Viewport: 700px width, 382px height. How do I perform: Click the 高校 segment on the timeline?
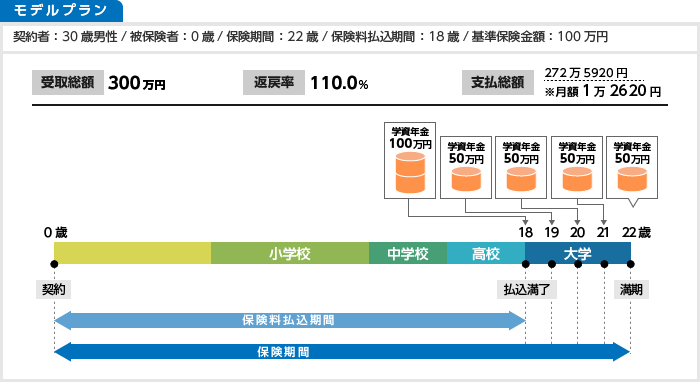click(486, 253)
